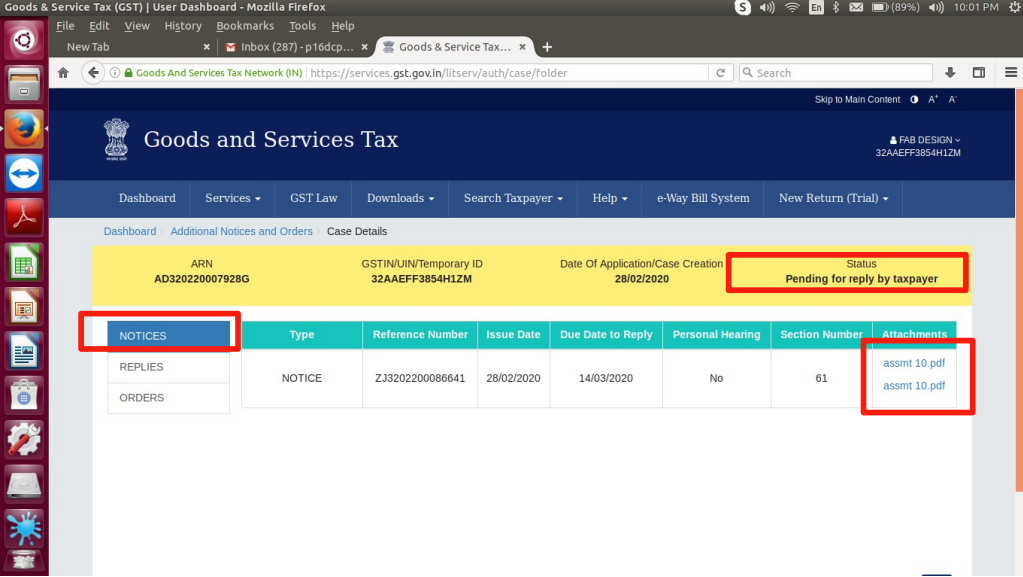The width and height of the screenshot is (1023, 577).
Task: Select the ORDERS side tab
Action: coord(168,398)
